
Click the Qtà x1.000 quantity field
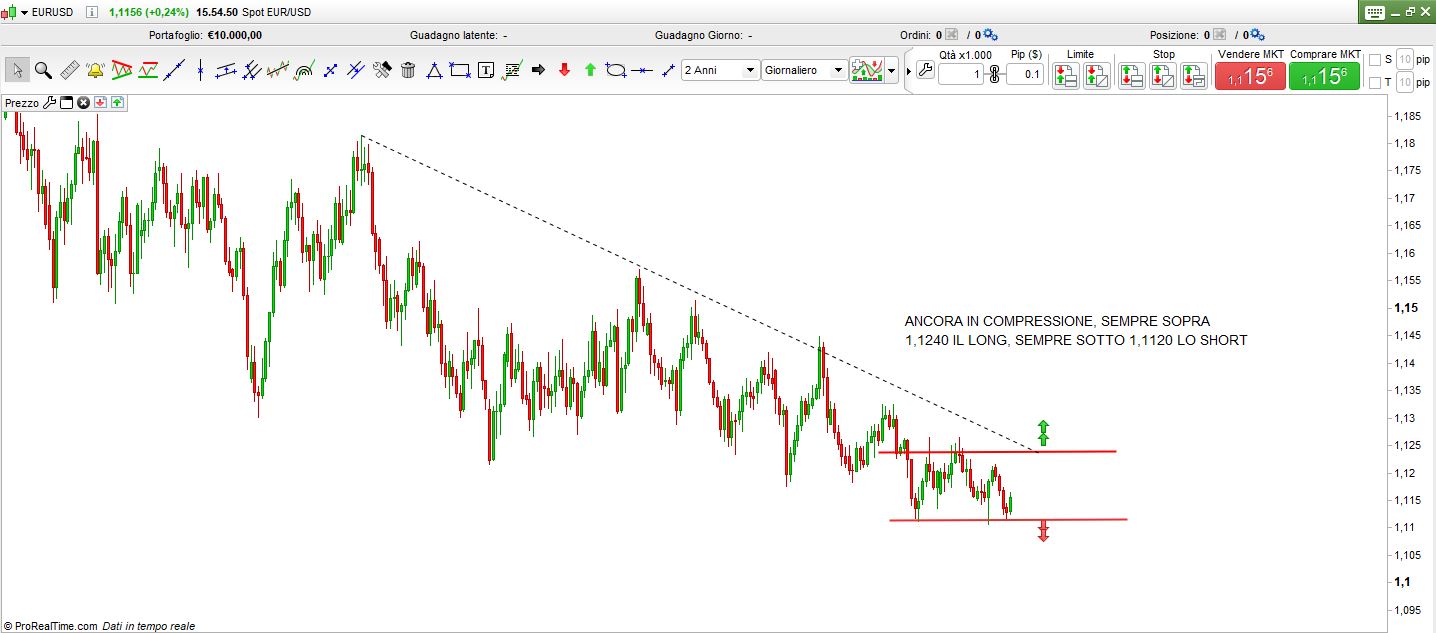pos(960,74)
